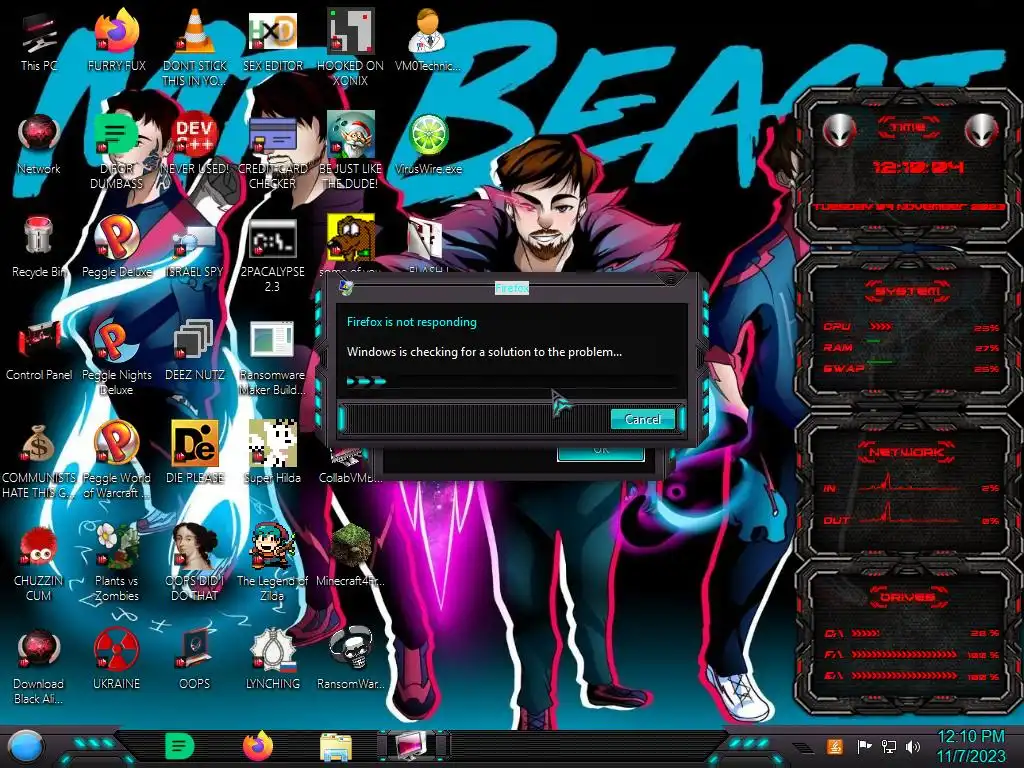Screen dimensions: 1024x768
Task: Open the volume speaker tray icon
Action: pos(913,746)
